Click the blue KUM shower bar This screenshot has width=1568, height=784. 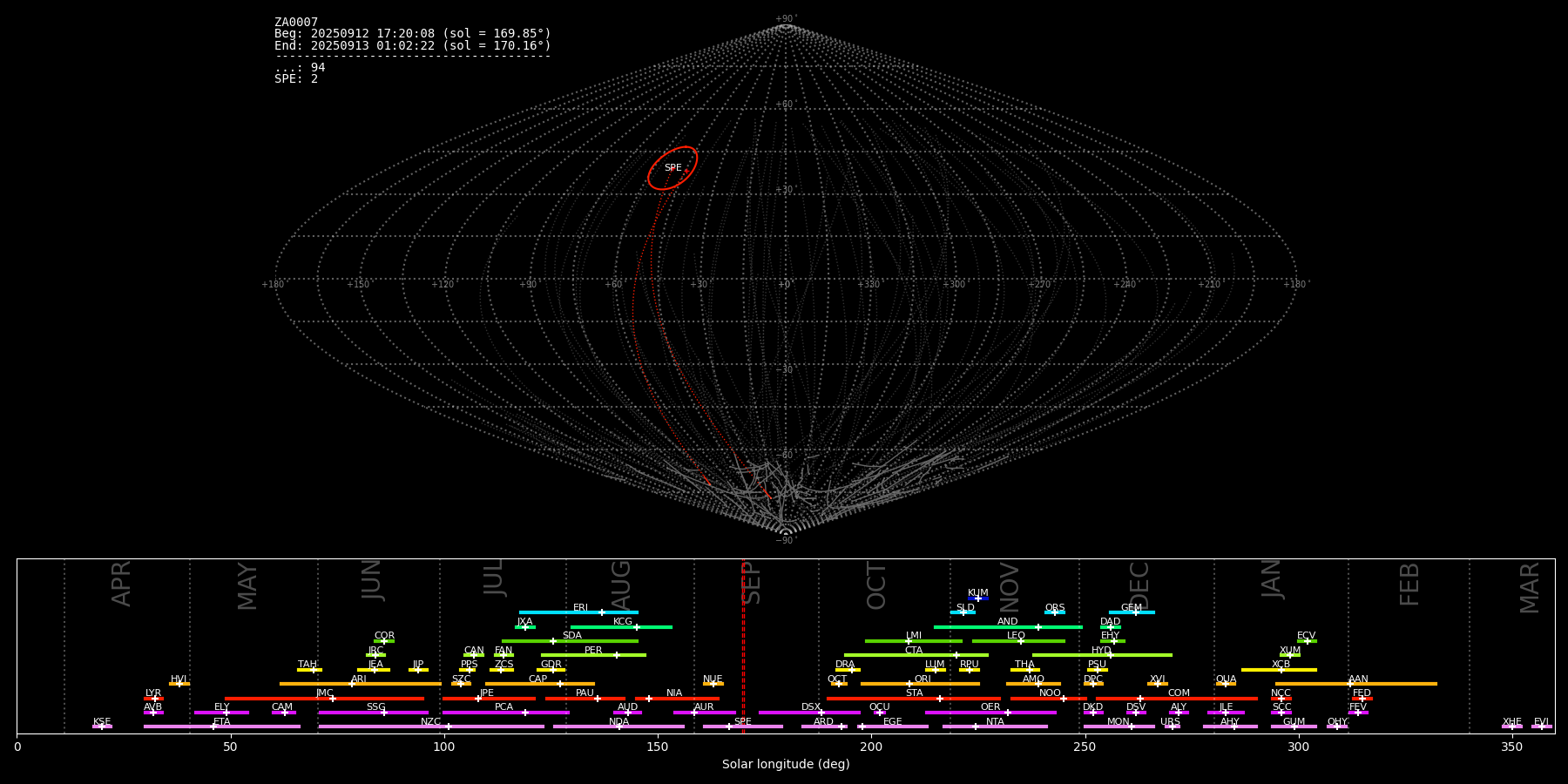pos(978,598)
